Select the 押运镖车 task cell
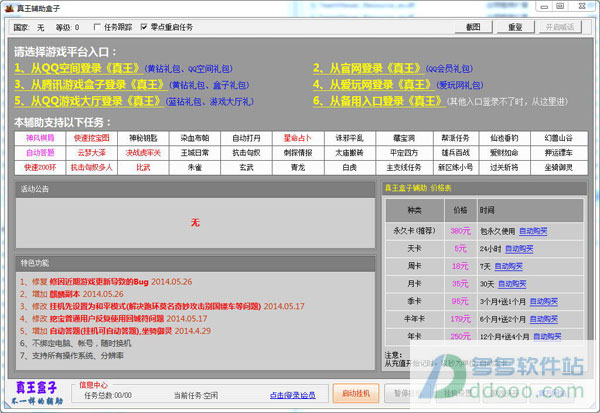Screen dimensions: 600x413 (559, 153)
